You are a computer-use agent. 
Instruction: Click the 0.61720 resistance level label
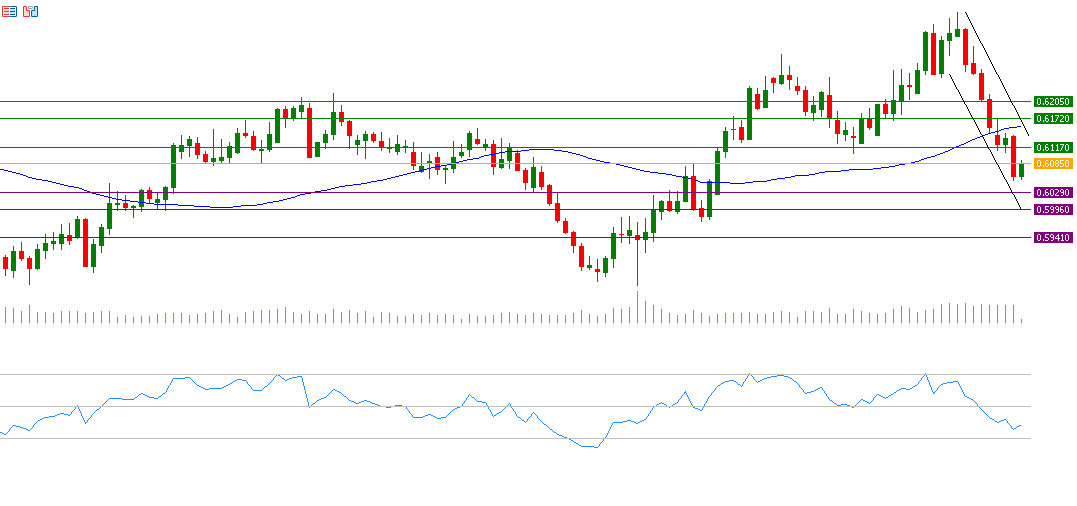1053,118
